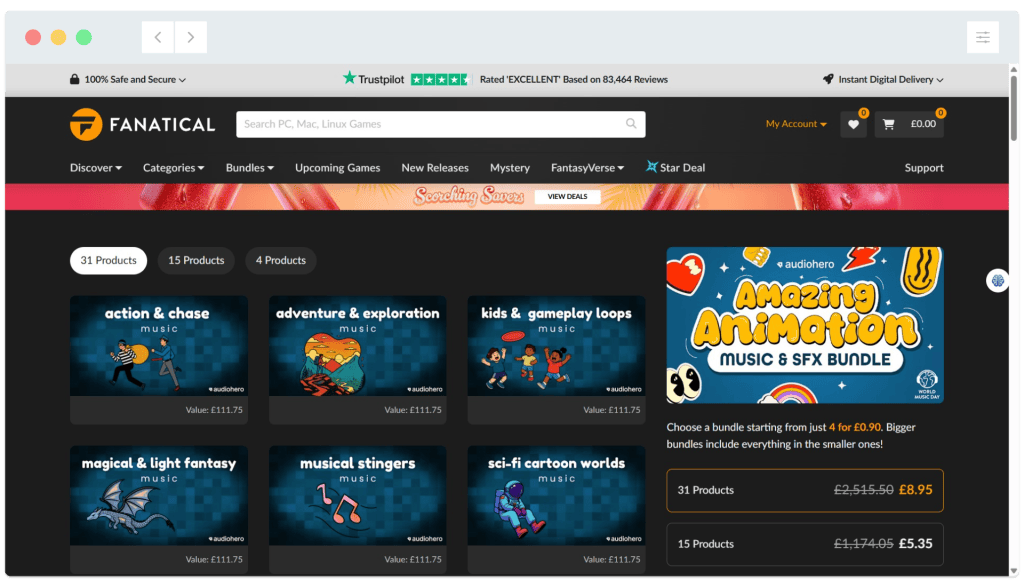Image resolution: width=1024 pixels, height=587 pixels.
Task: Click the rocket instant delivery icon
Action: [828, 79]
